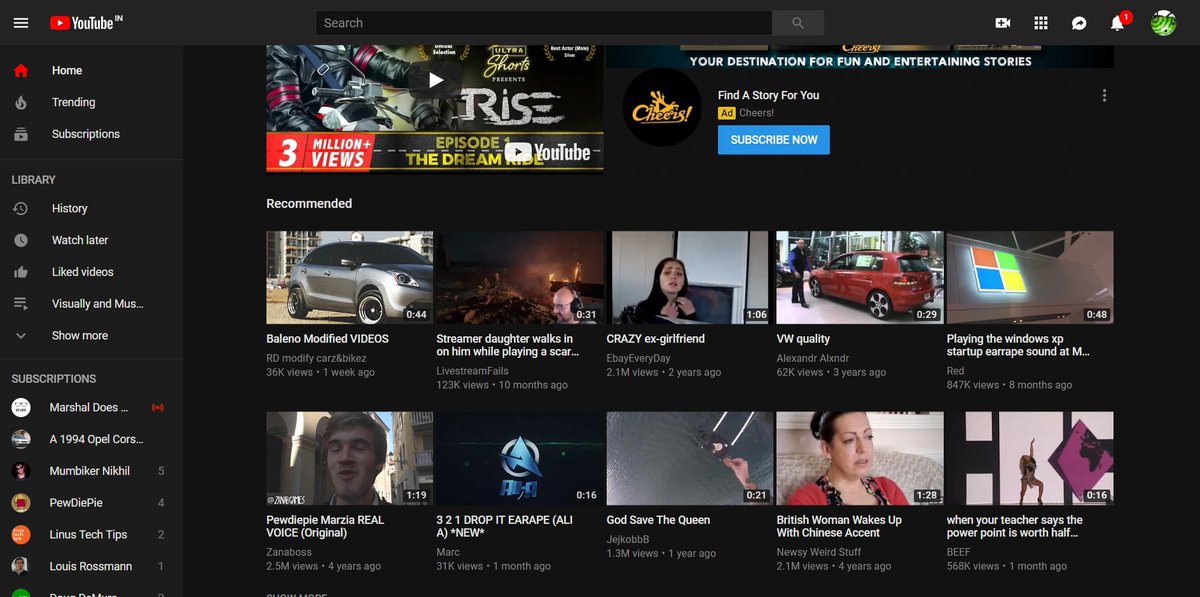Open the messages share icon
Viewport: 1200px width, 597px height.
[1079, 23]
